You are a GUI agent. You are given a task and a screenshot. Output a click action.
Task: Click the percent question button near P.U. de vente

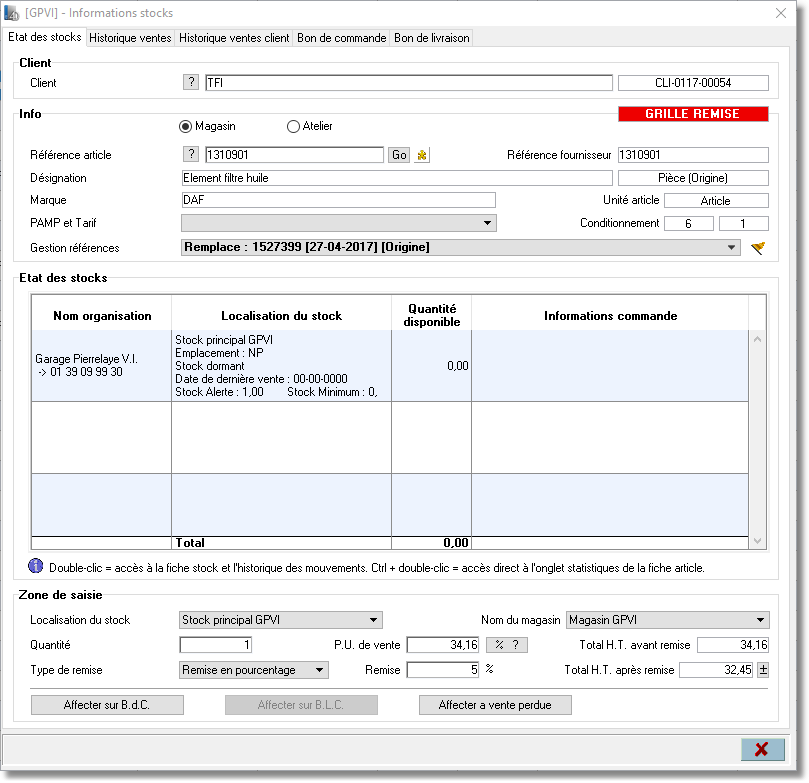pos(507,645)
